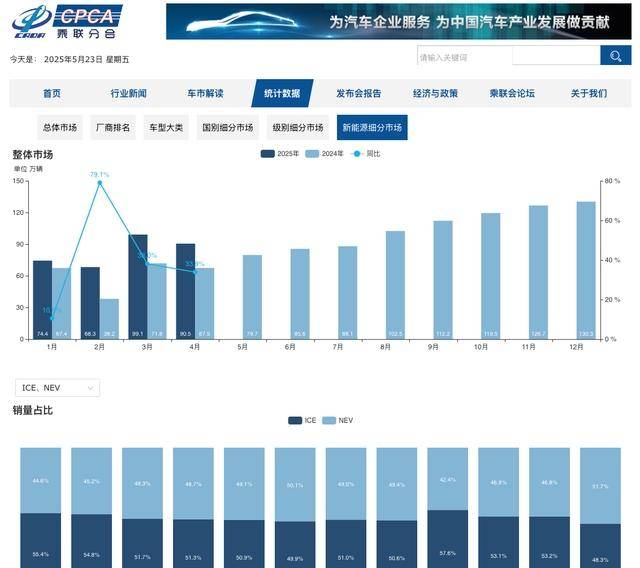640x568 pixels.
Task: Focus the keyword search input field
Action: coord(509,55)
